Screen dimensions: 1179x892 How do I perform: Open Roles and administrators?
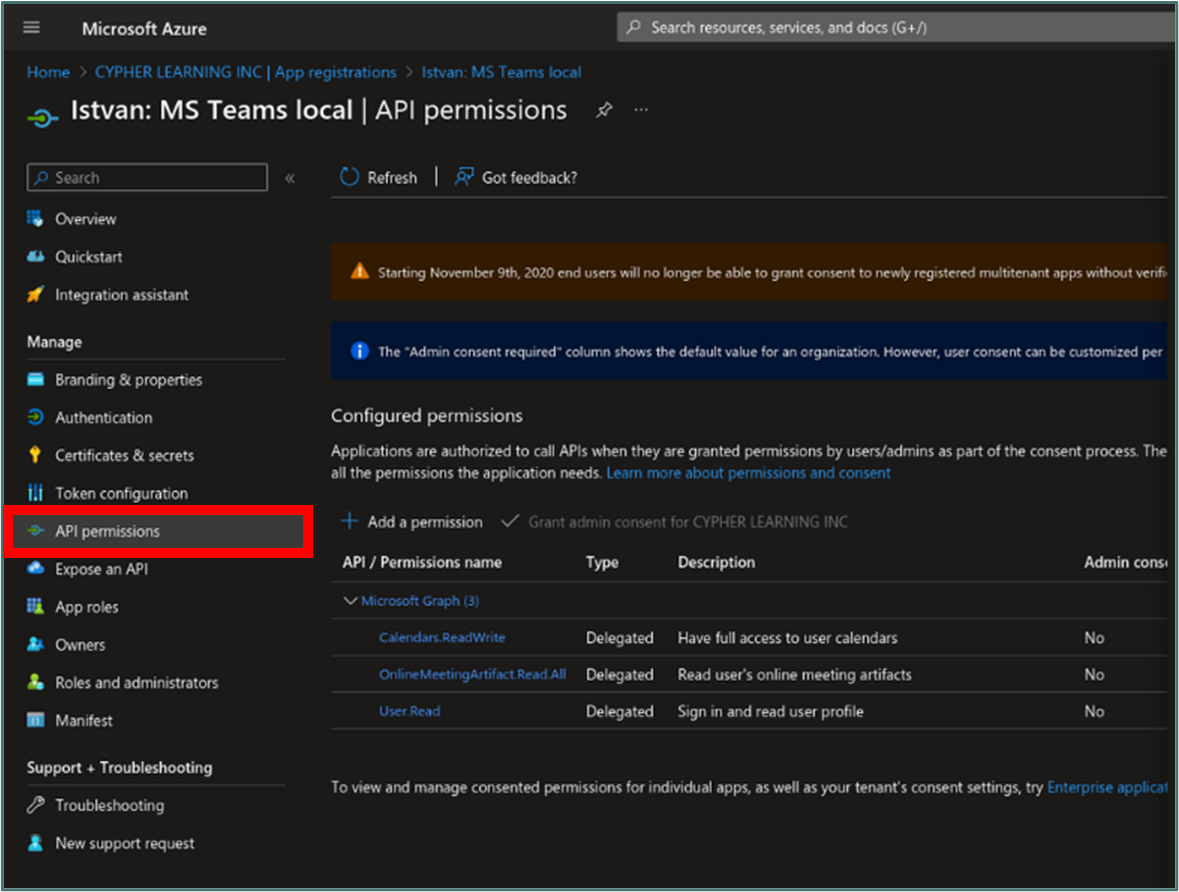(x=137, y=683)
